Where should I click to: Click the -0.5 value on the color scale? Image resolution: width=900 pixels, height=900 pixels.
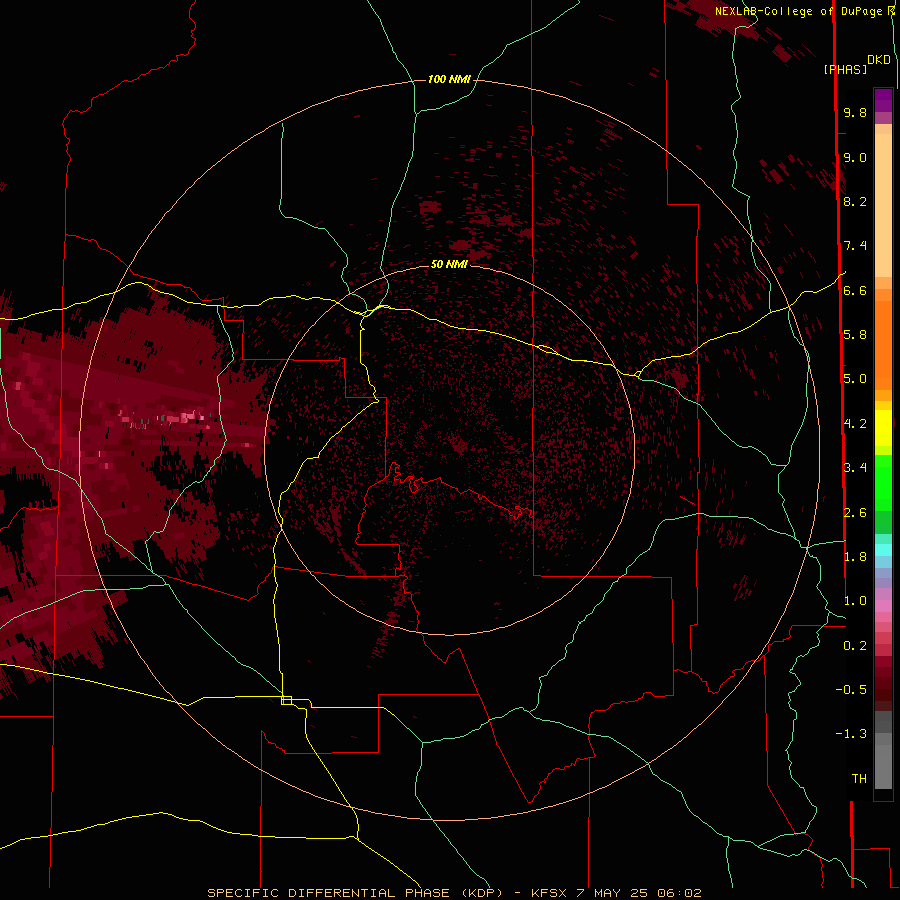pyautogui.click(x=851, y=690)
